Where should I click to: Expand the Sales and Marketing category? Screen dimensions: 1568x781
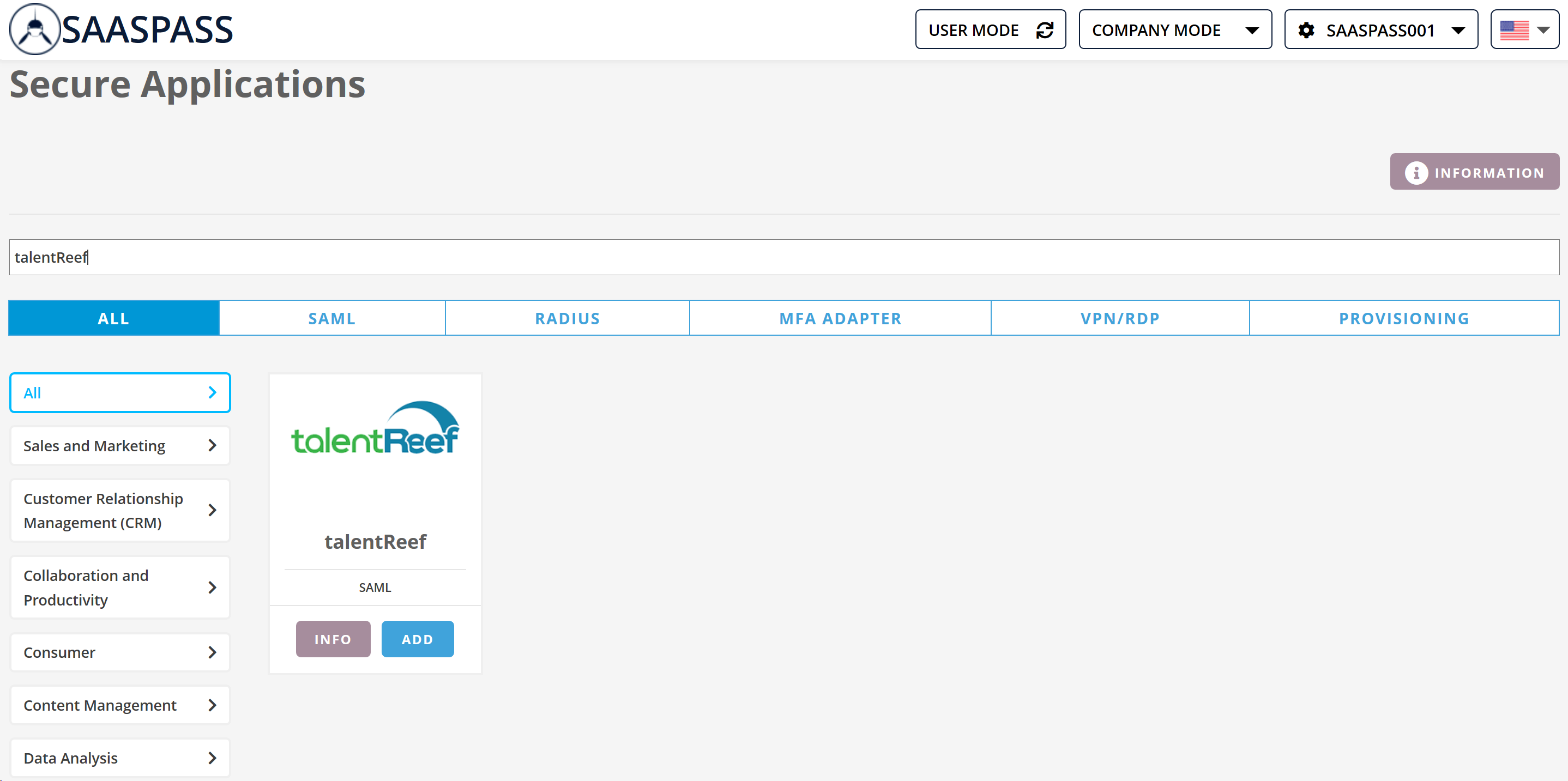120,446
